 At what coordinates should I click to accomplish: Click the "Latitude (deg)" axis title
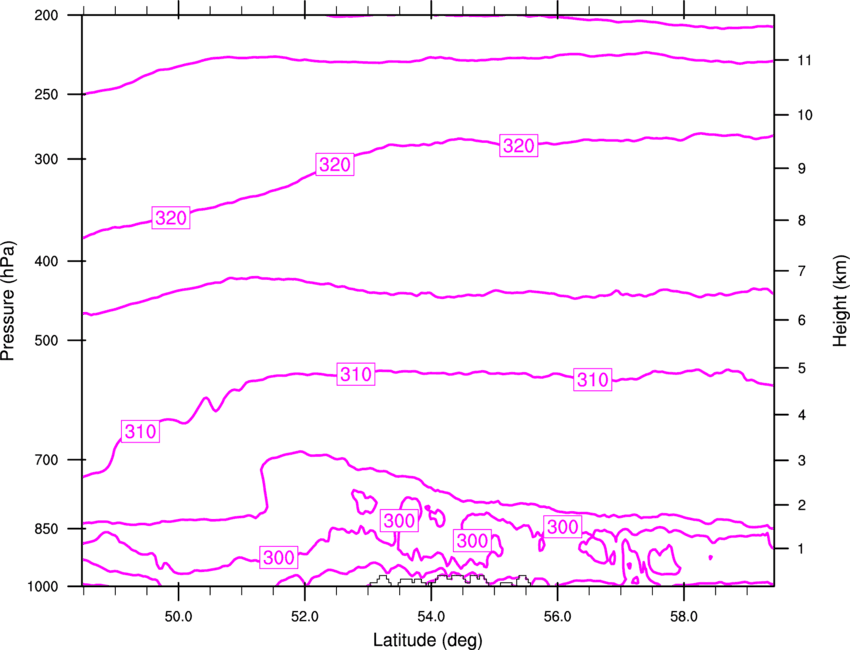click(x=428, y=640)
